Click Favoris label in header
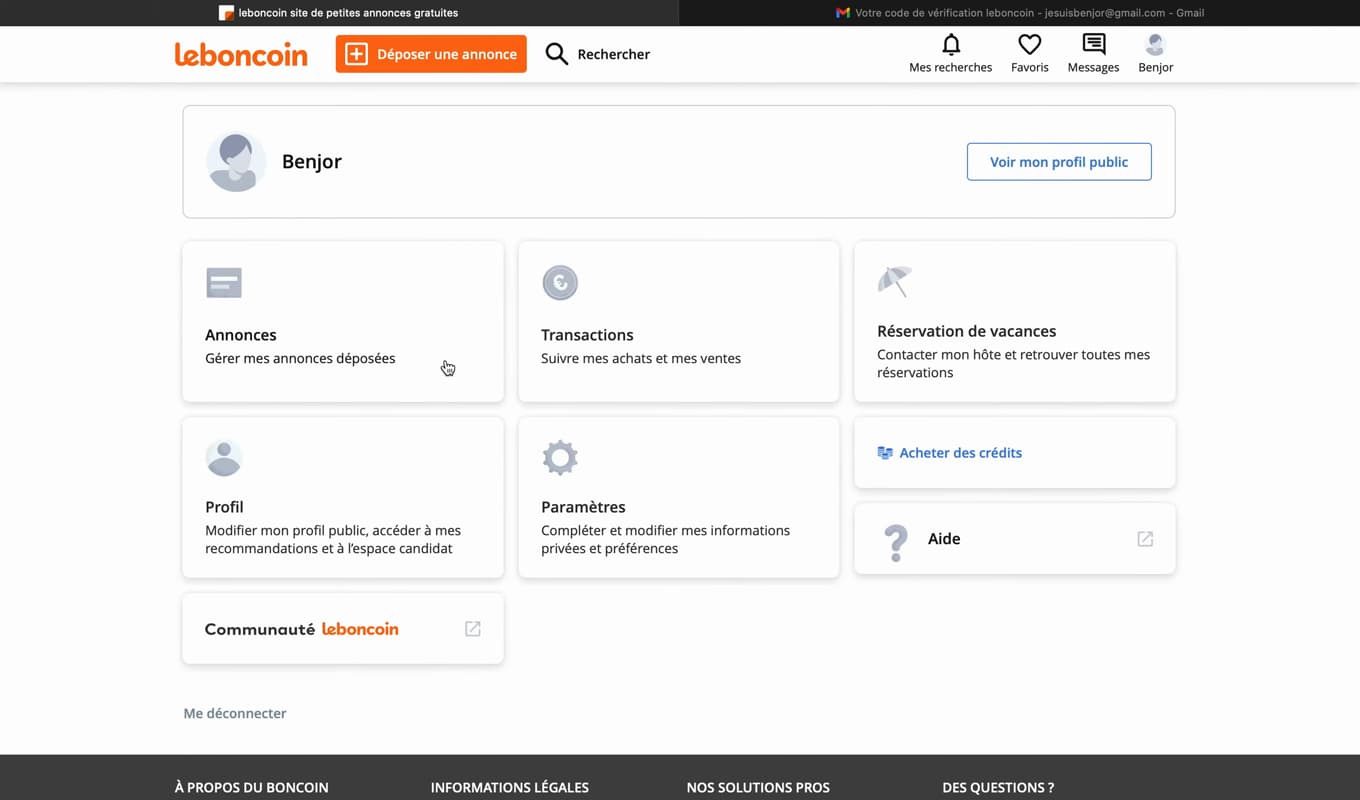 [x=1030, y=67]
